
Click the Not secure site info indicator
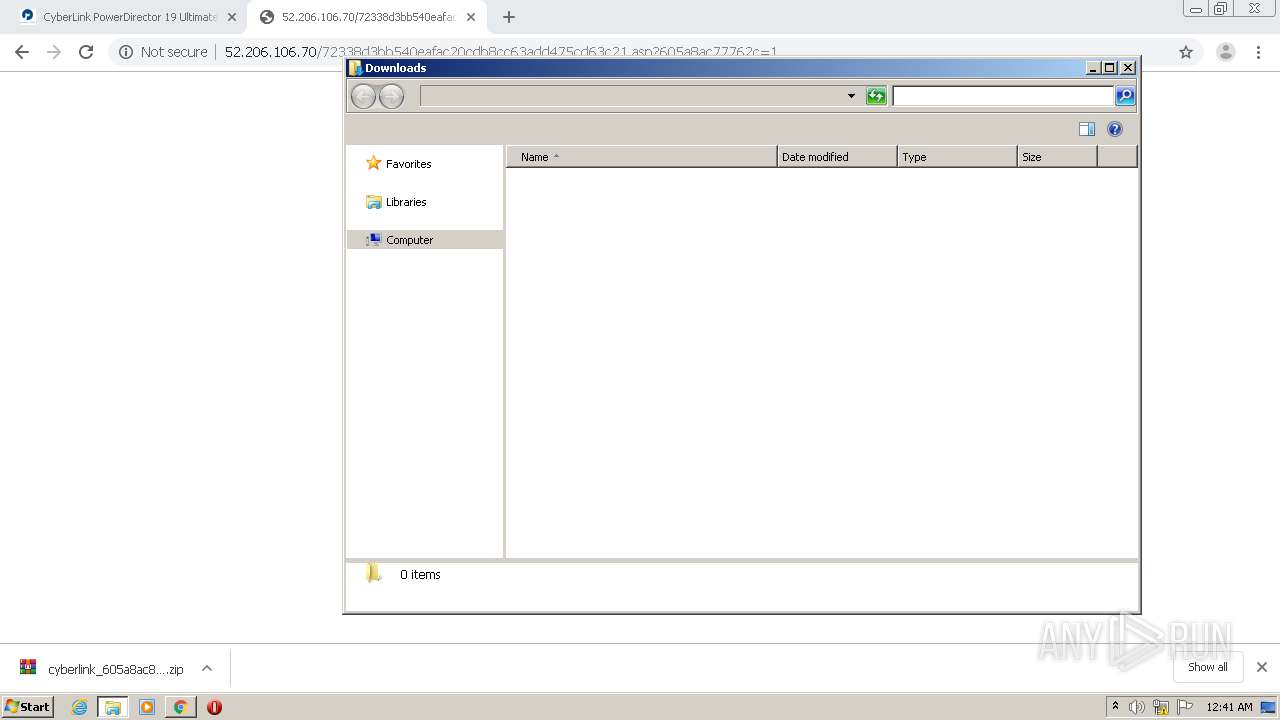[x=163, y=52]
